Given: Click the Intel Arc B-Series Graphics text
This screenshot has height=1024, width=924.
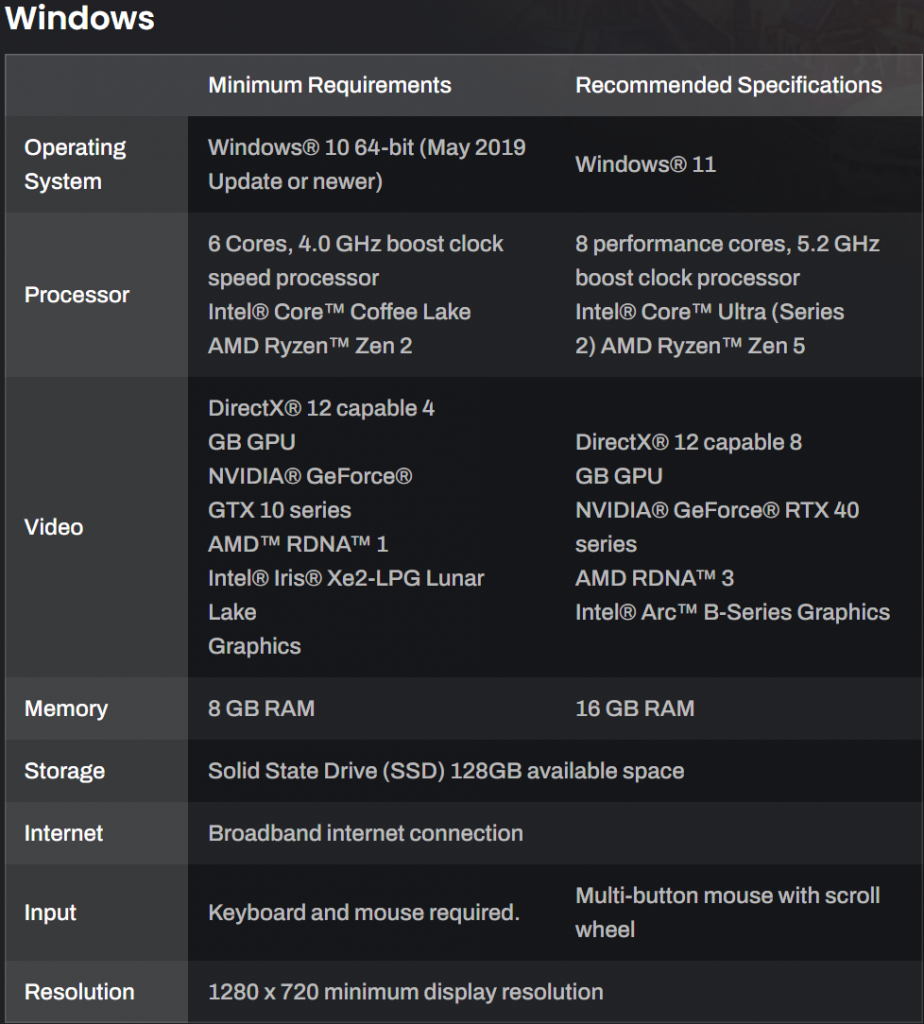Looking at the screenshot, I should pyautogui.click(x=732, y=612).
